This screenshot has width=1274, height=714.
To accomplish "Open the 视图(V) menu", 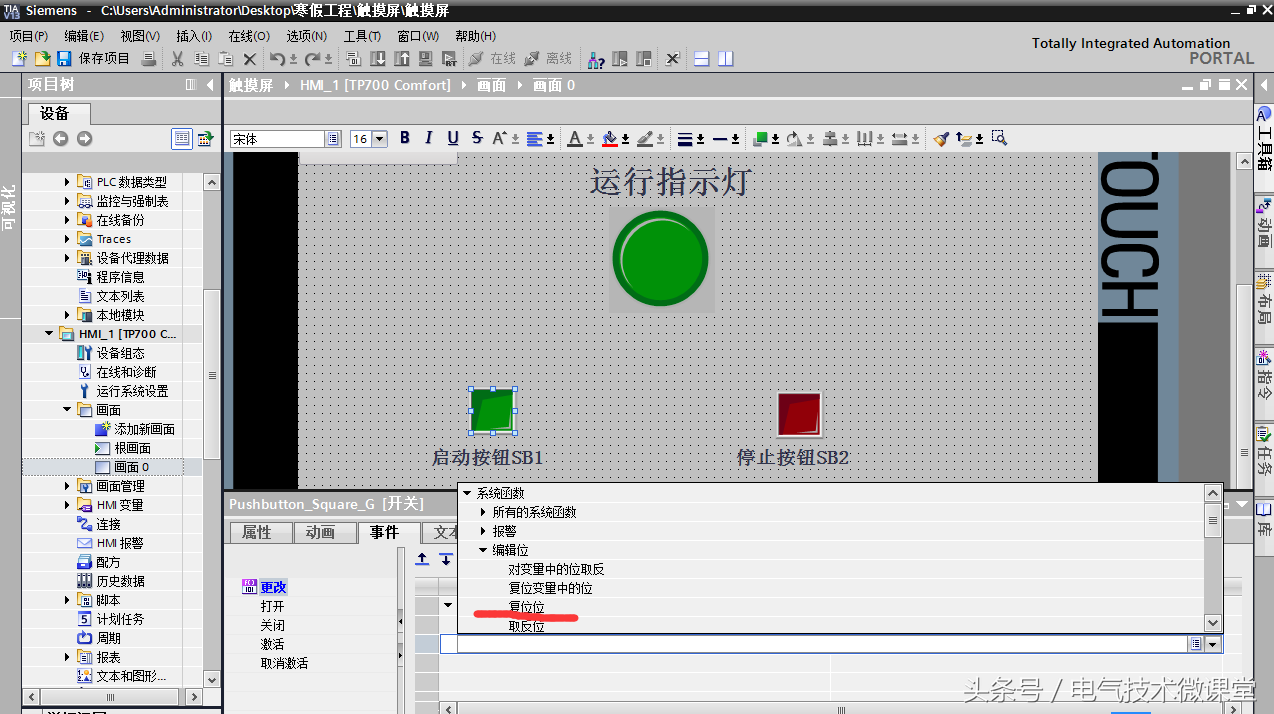I will tap(140, 36).
